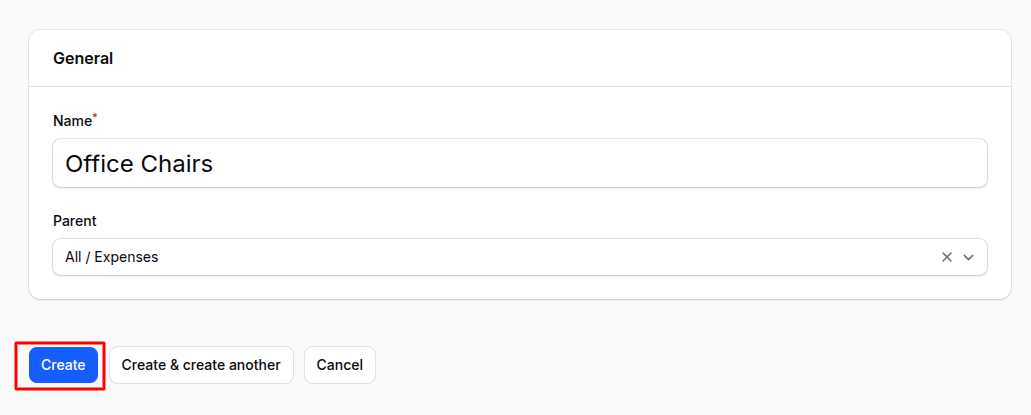Cancel the category creation form
The height and width of the screenshot is (415, 1031).
pyautogui.click(x=339, y=365)
